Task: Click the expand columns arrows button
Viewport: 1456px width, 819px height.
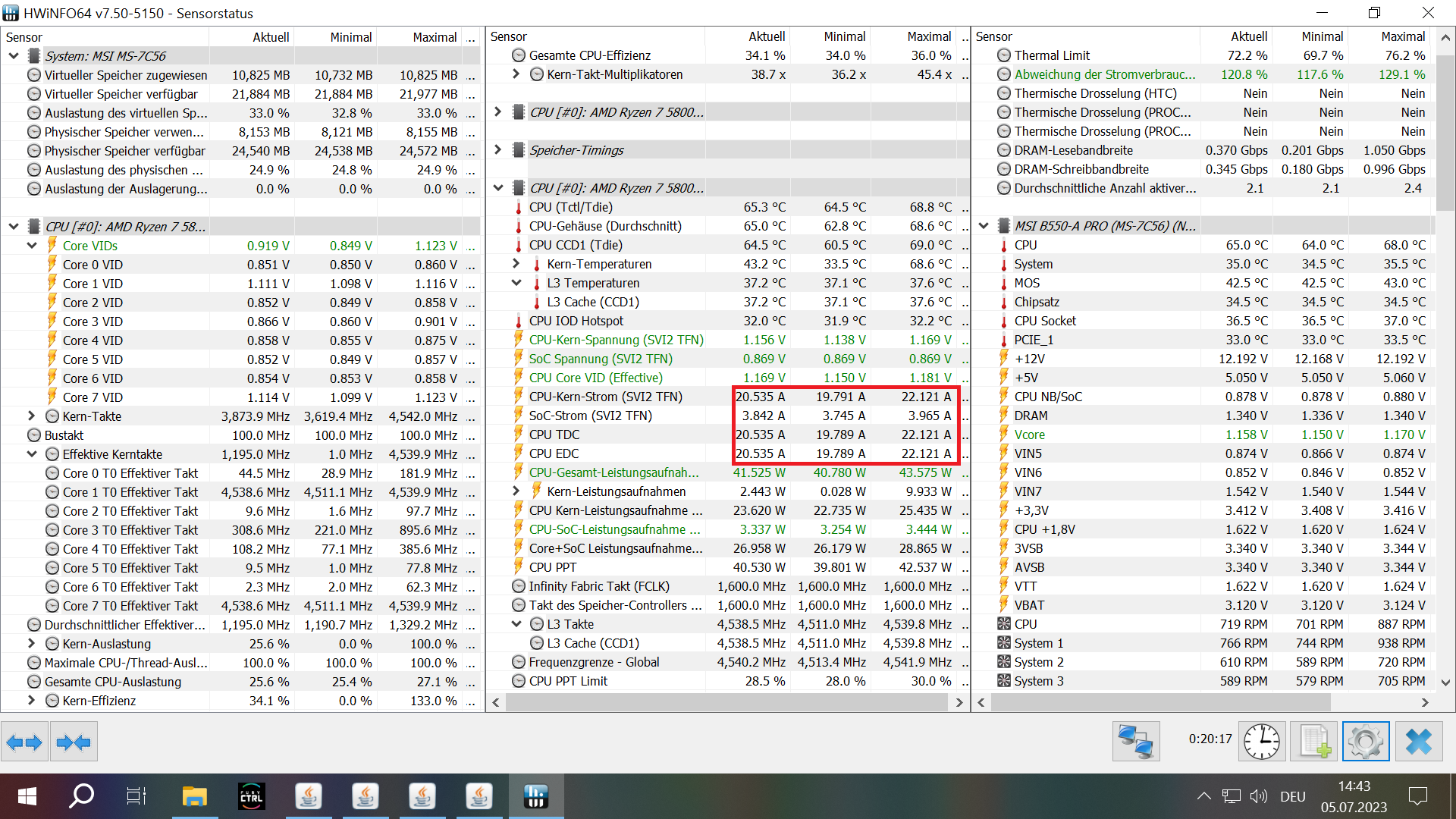Action: [24, 742]
